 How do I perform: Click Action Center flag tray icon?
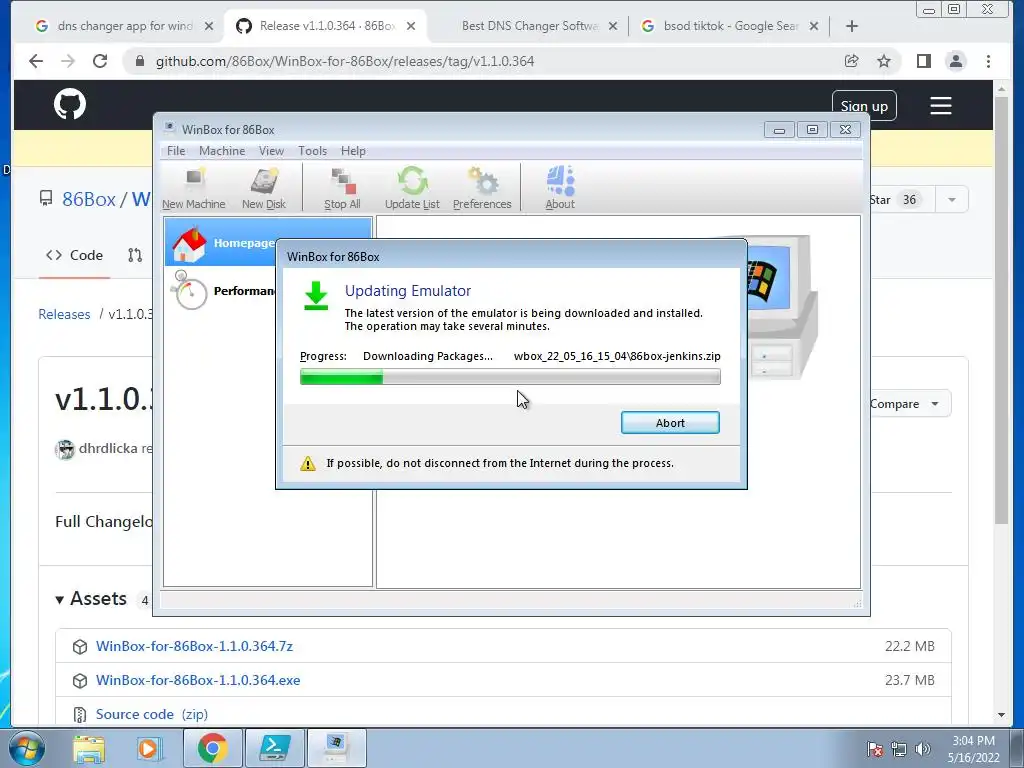pyautogui.click(x=875, y=749)
